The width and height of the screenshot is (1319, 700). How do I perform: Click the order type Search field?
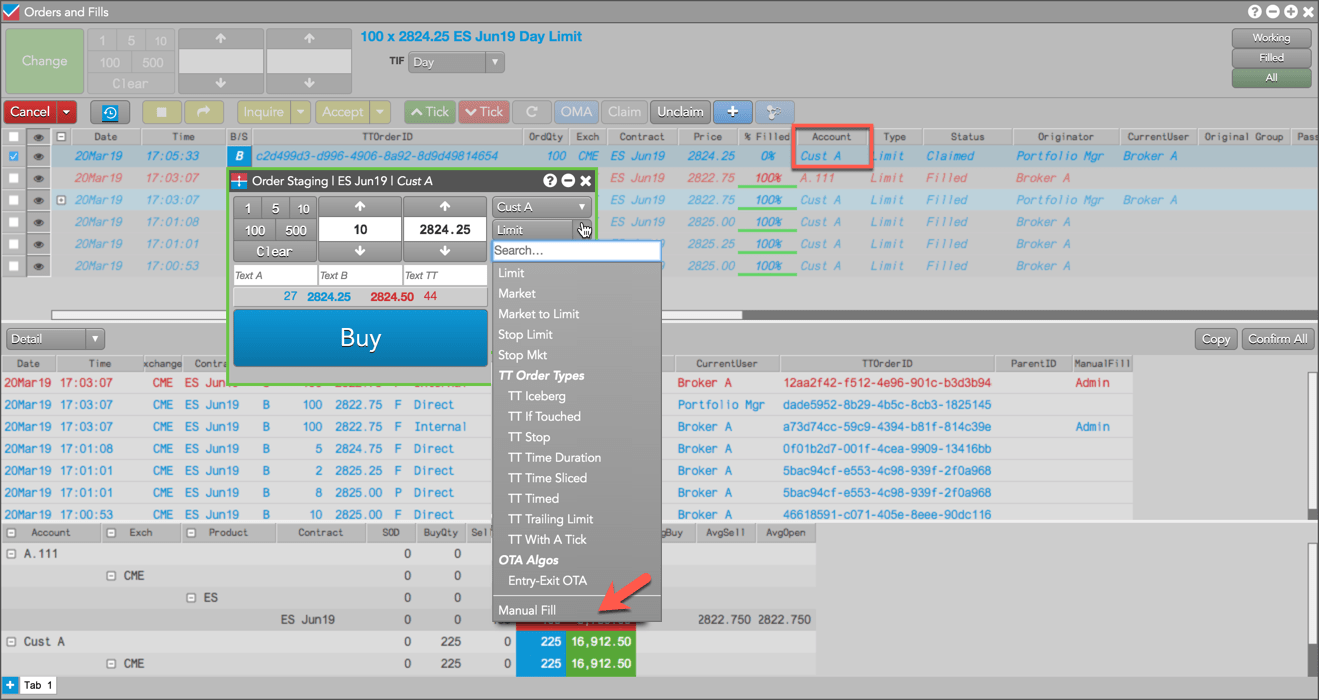[x=577, y=251]
